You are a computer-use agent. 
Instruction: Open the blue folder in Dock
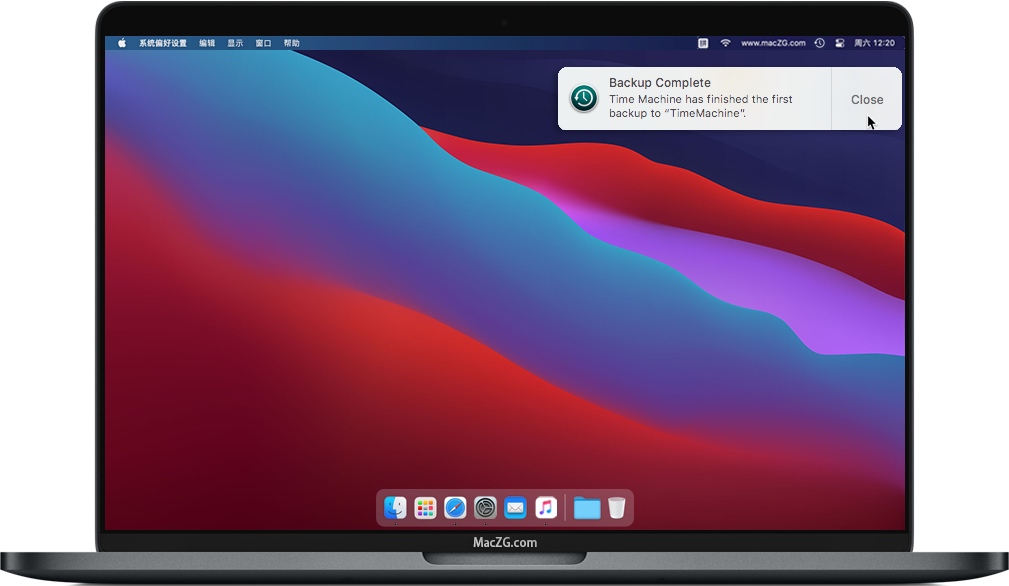(587, 508)
